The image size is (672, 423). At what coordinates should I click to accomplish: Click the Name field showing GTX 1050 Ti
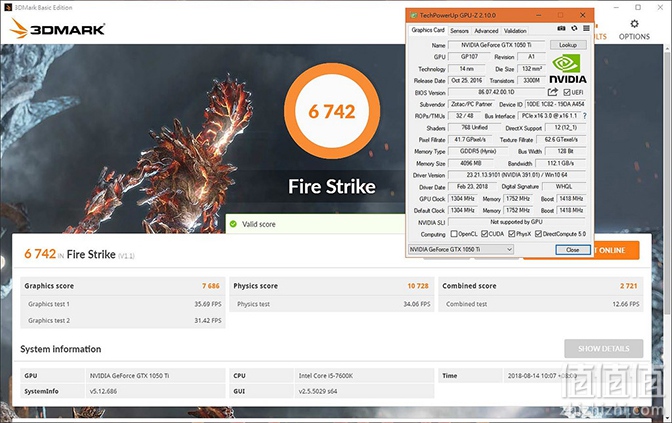496,45
